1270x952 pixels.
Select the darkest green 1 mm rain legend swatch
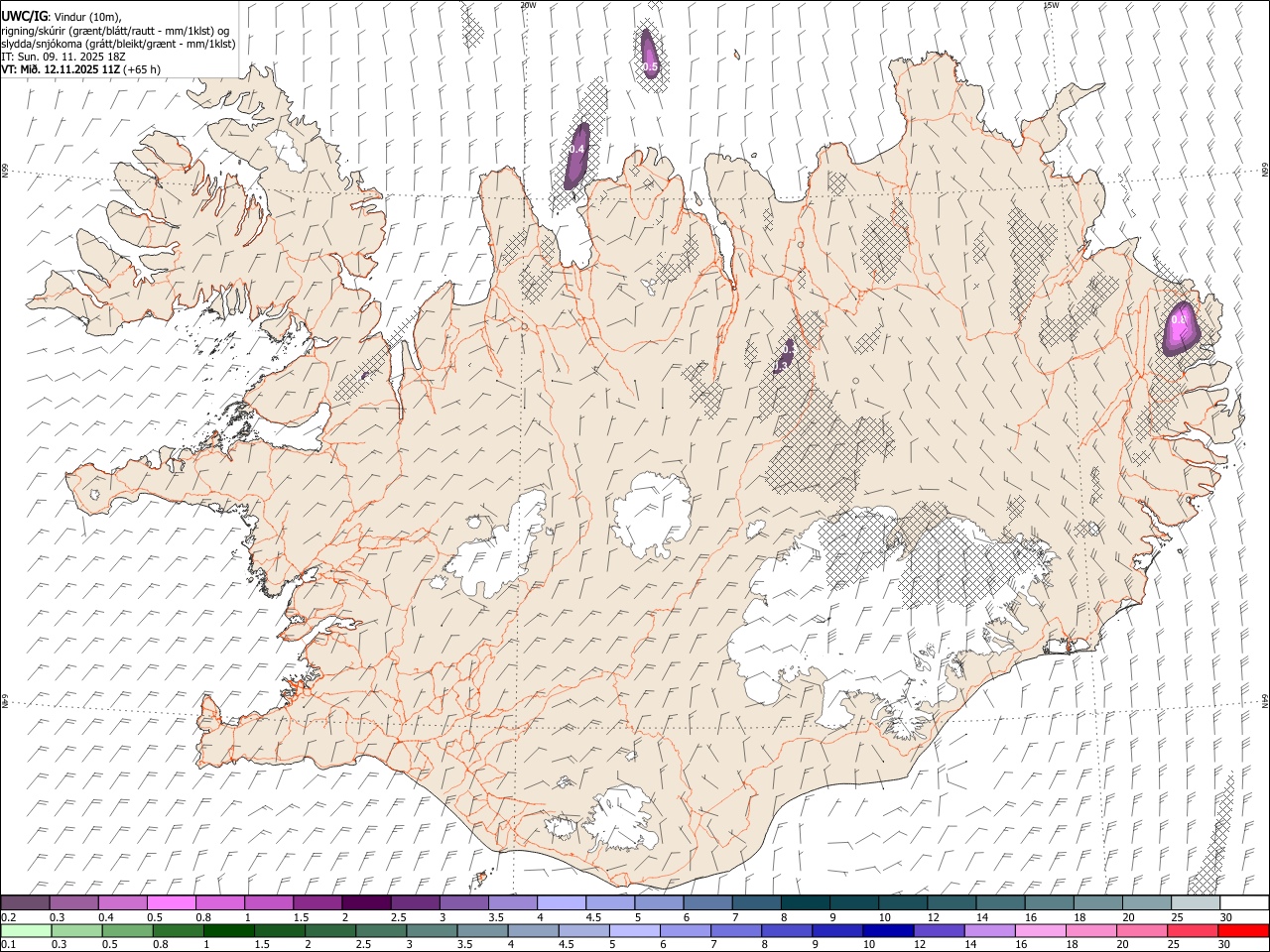coord(229,931)
